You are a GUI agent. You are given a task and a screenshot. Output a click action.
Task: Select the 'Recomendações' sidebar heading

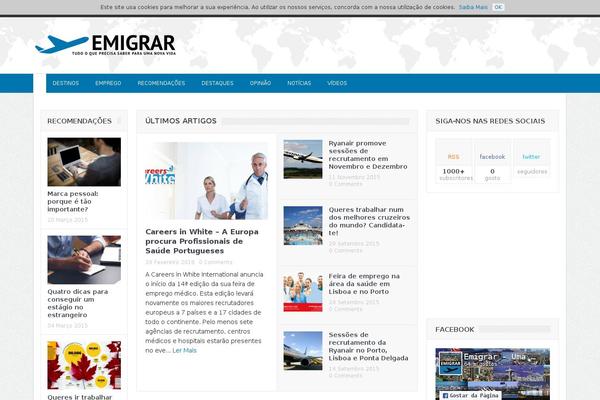(80, 121)
